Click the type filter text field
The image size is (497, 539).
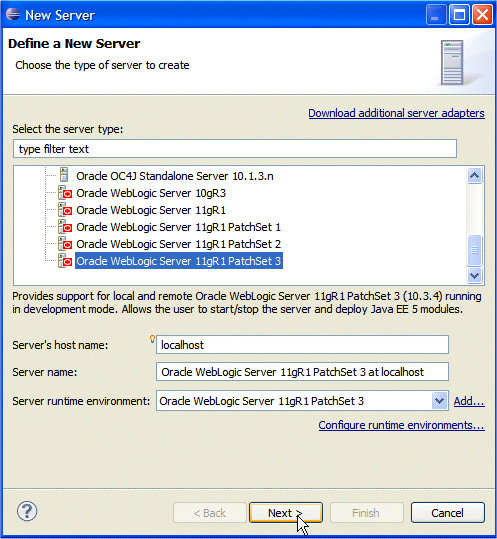click(x=235, y=149)
